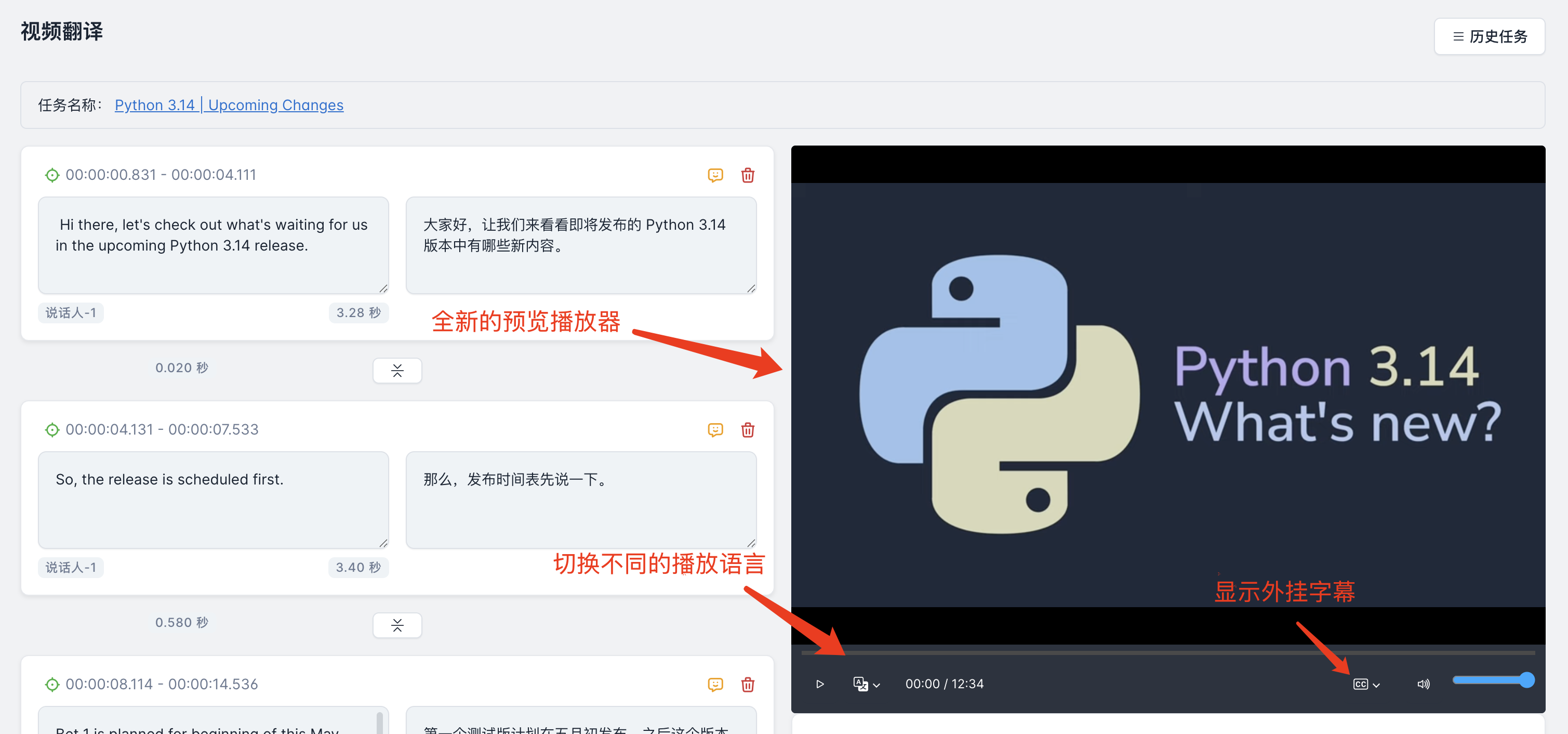Edit Chinese translation 那么，发布时间表先说一下
Viewport: 1568px width, 734px height.
(581, 500)
